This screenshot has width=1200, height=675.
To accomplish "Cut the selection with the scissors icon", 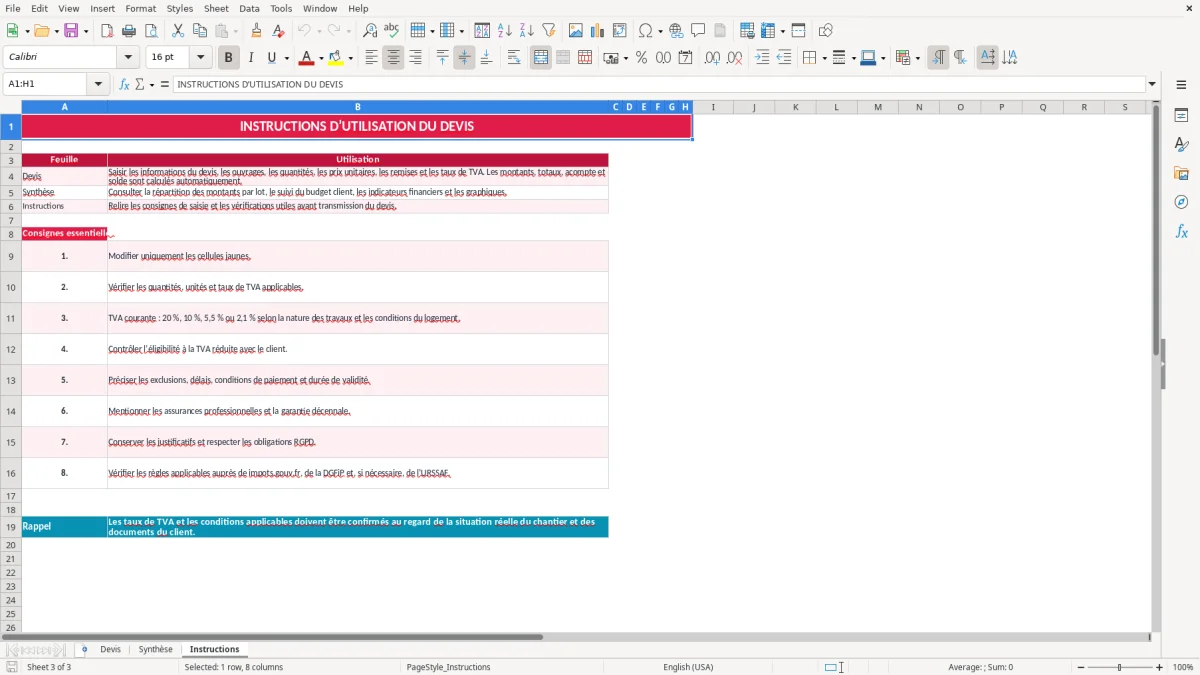I will [x=177, y=31].
